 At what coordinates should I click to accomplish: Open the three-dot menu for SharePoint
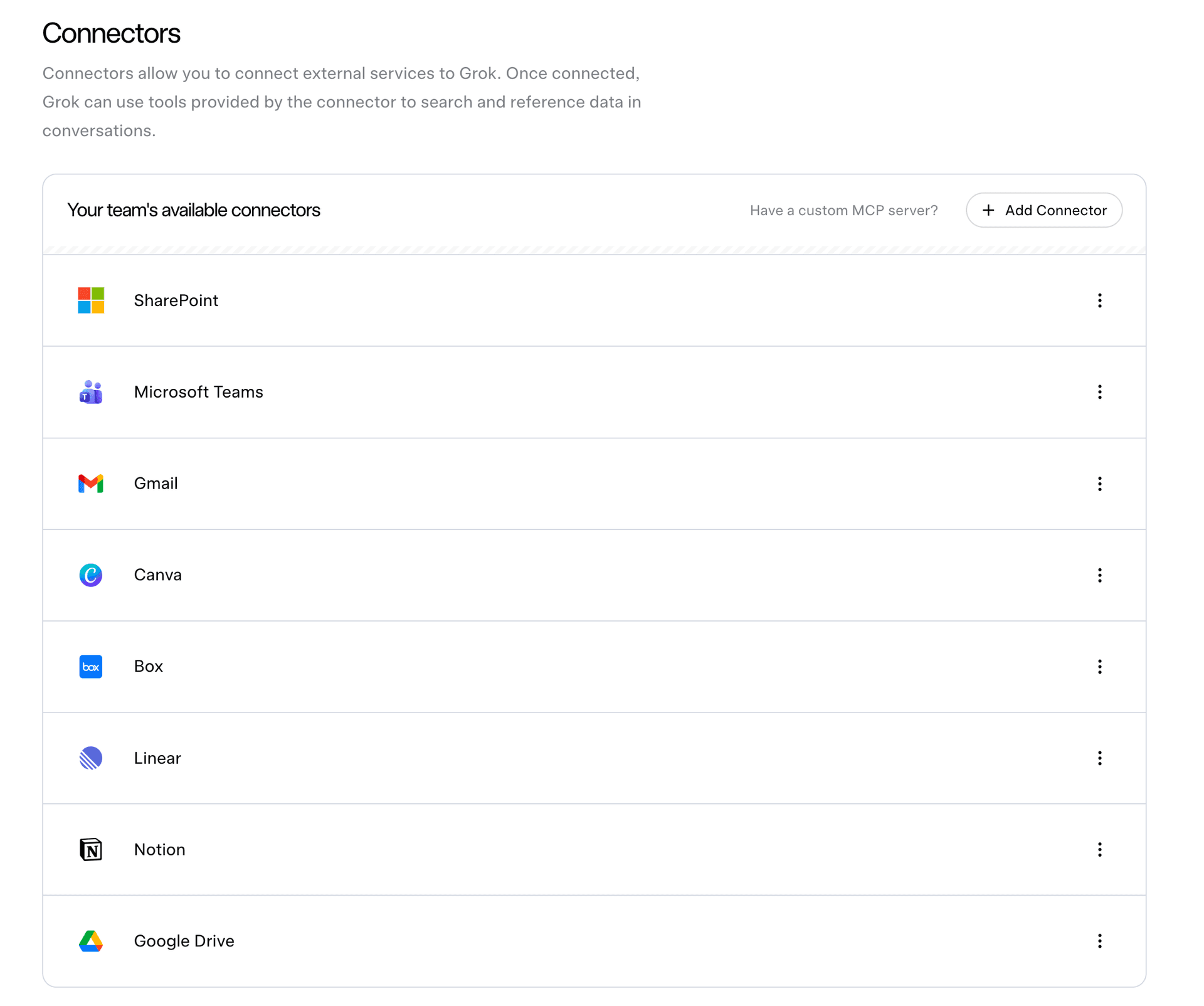pos(1099,300)
